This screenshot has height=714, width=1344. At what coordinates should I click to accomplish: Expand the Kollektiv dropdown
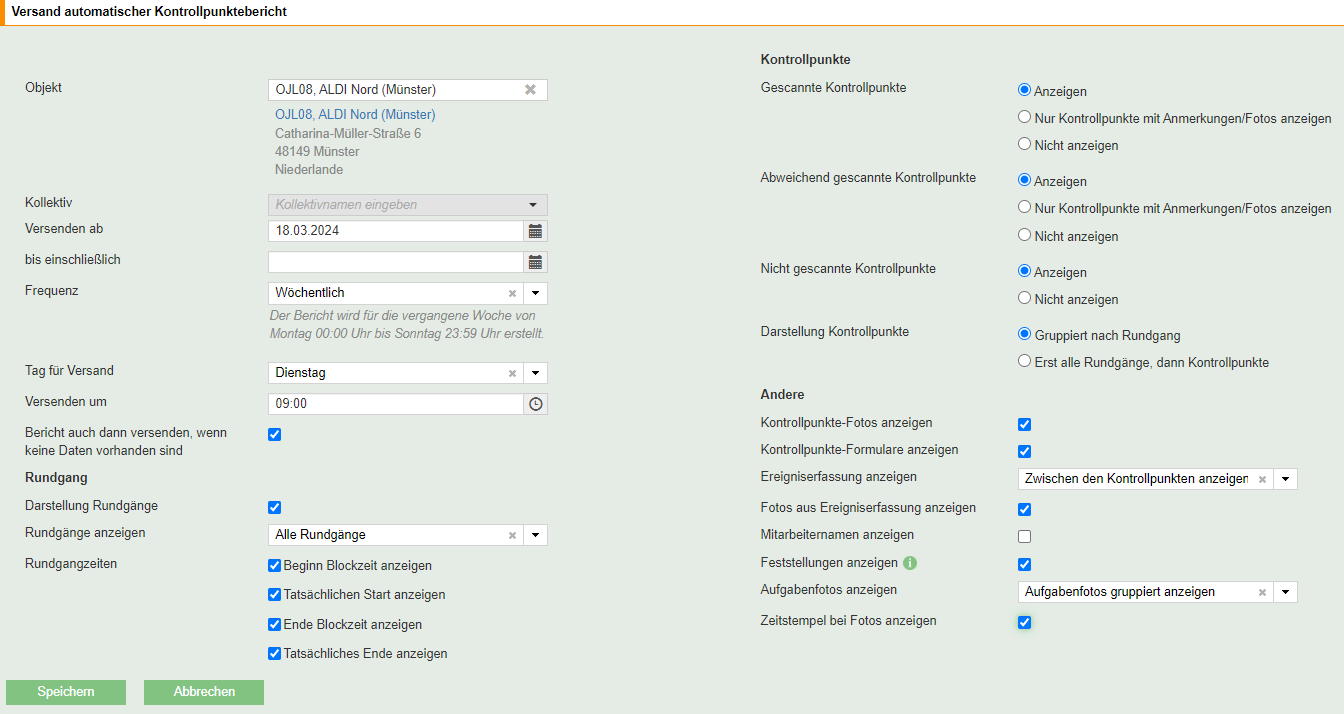coord(533,205)
